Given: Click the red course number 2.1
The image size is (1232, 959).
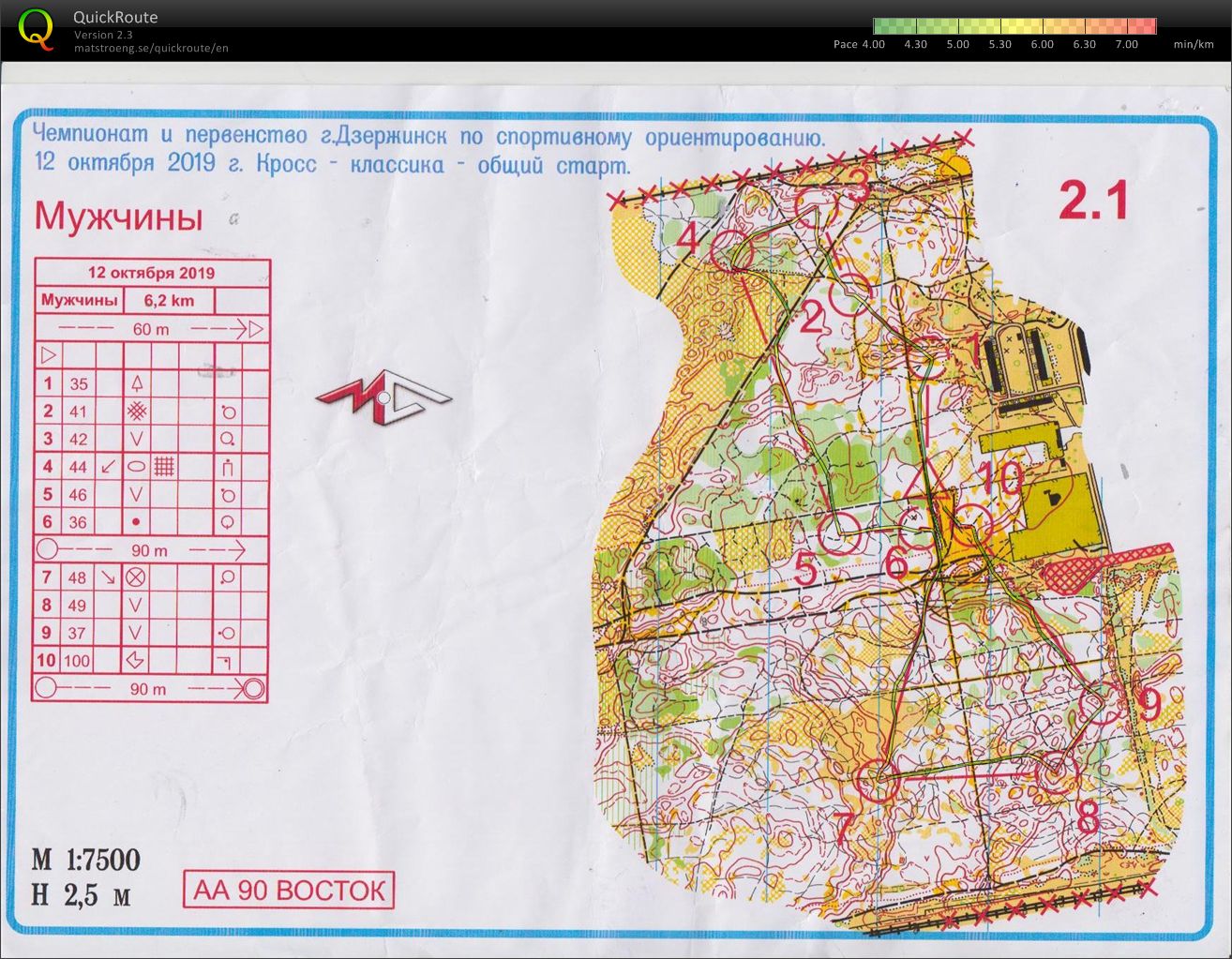Looking at the screenshot, I should [x=1092, y=201].
